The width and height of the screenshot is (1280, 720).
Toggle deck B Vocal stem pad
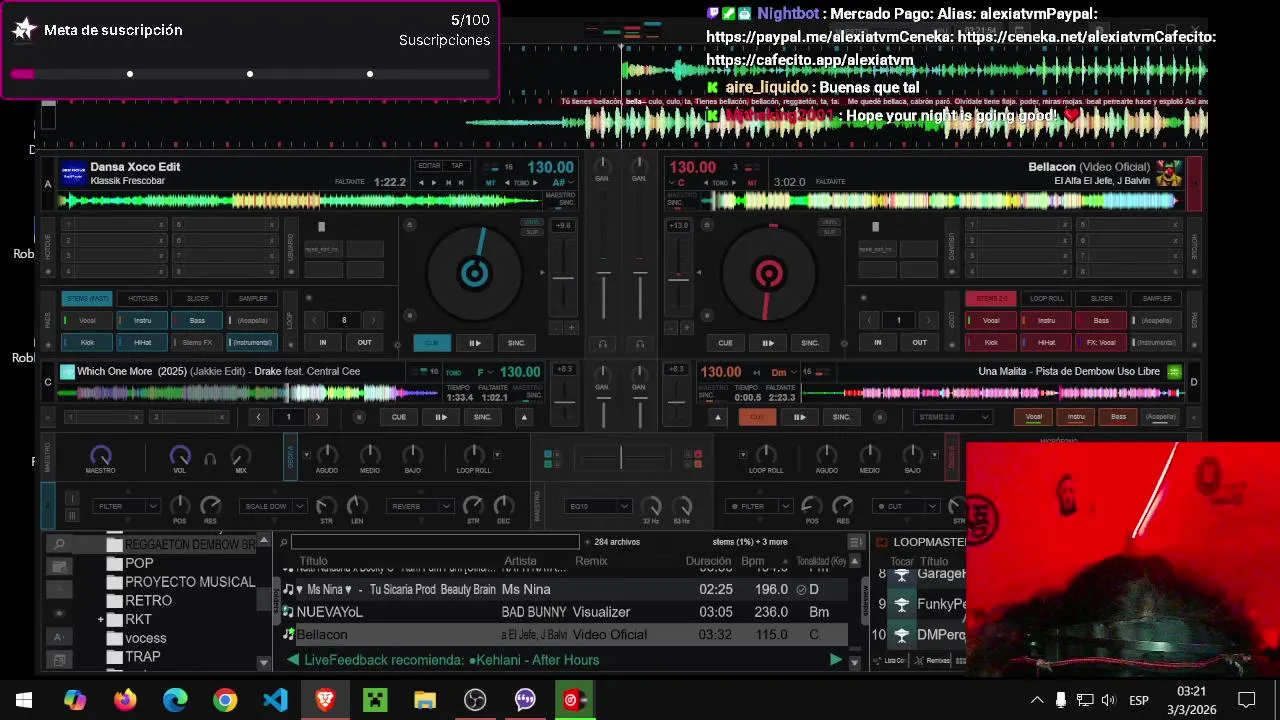pyautogui.click(x=991, y=320)
